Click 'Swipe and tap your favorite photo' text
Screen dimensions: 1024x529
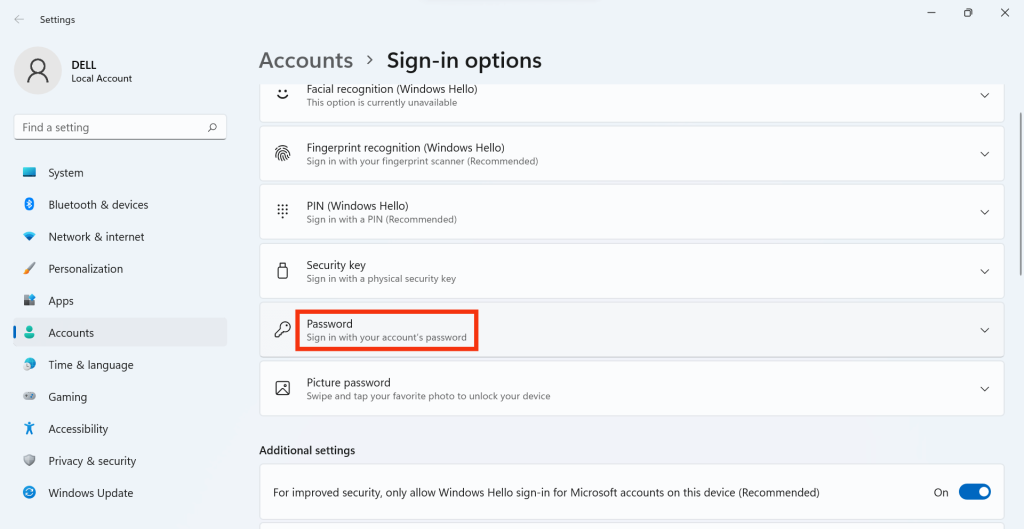[x=428, y=396]
